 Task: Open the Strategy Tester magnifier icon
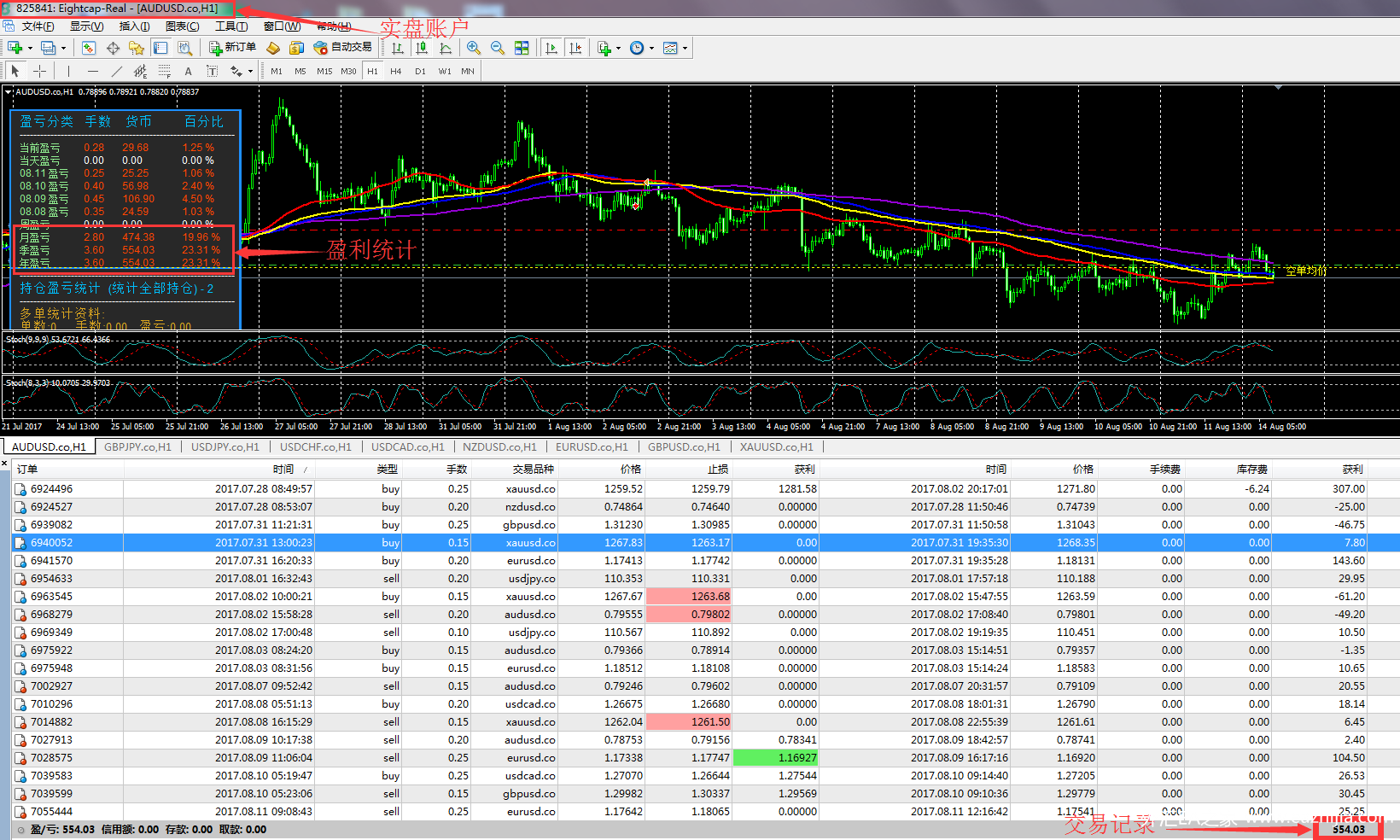tap(185, 48)
